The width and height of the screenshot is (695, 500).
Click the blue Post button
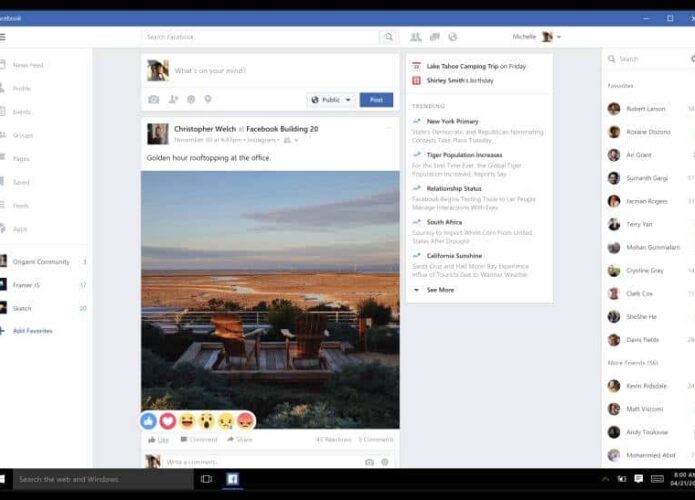(376, 100)
